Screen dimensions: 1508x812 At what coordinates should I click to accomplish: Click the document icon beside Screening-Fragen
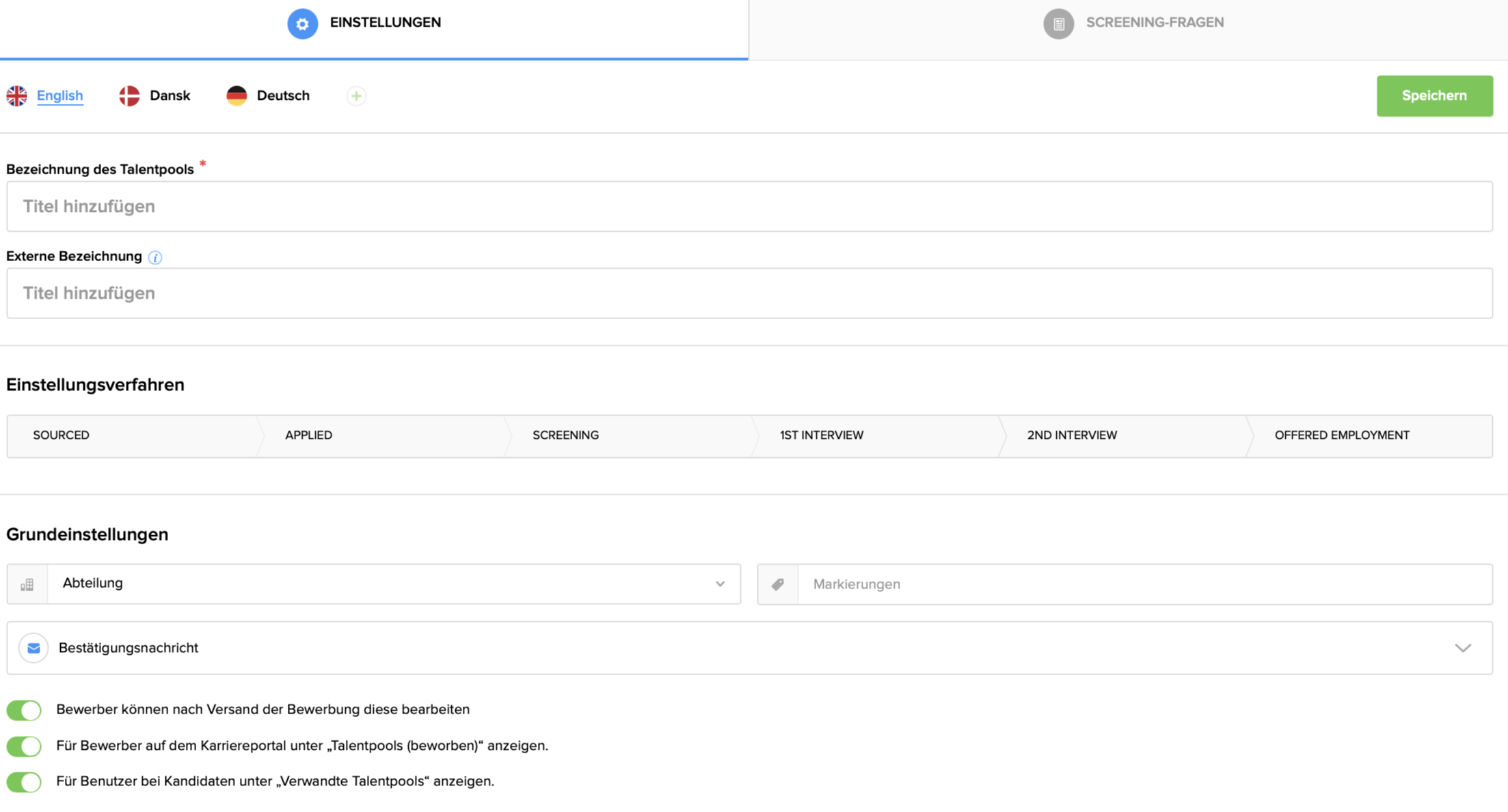coord(1059,23)
